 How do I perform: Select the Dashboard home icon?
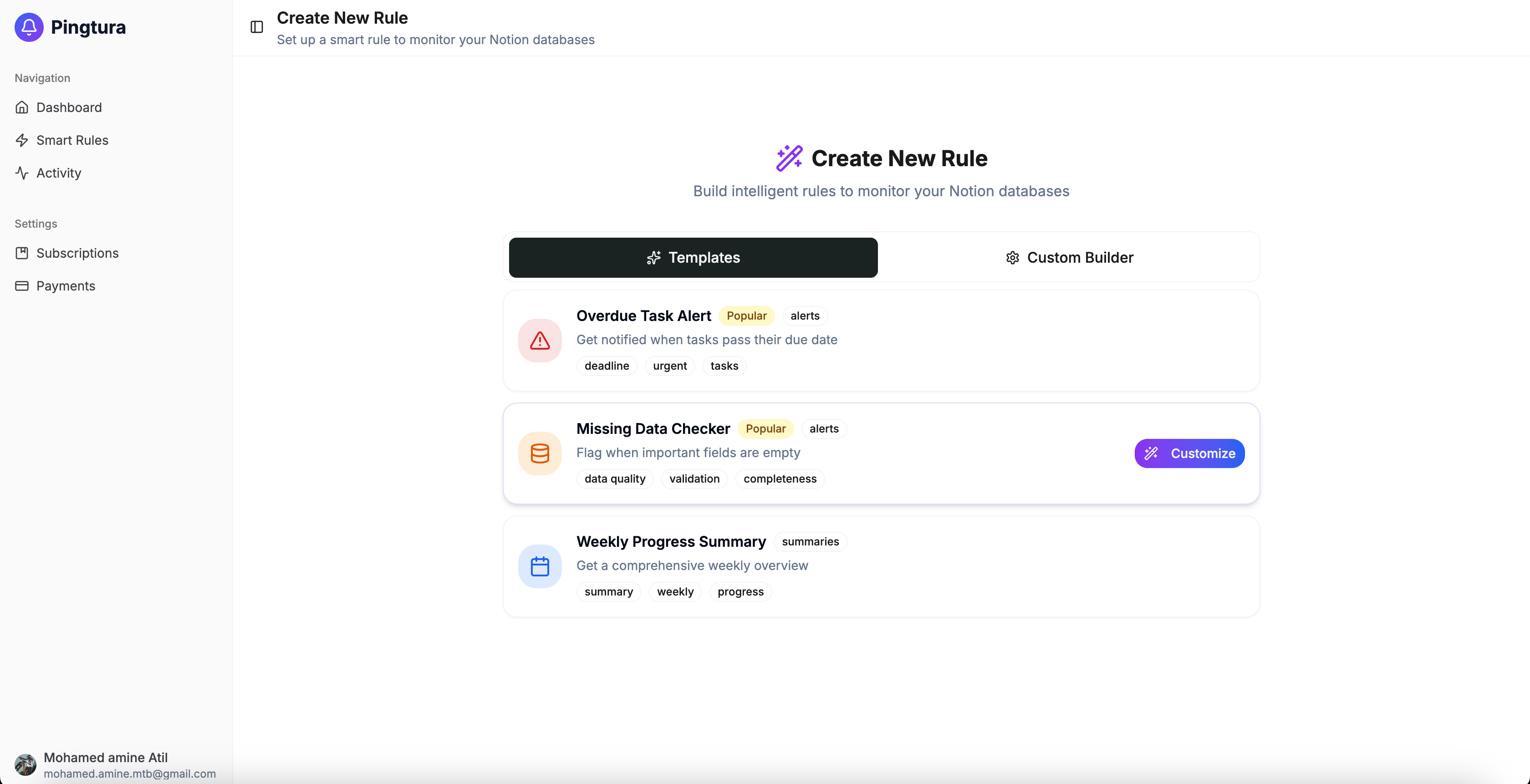[22, 107]
